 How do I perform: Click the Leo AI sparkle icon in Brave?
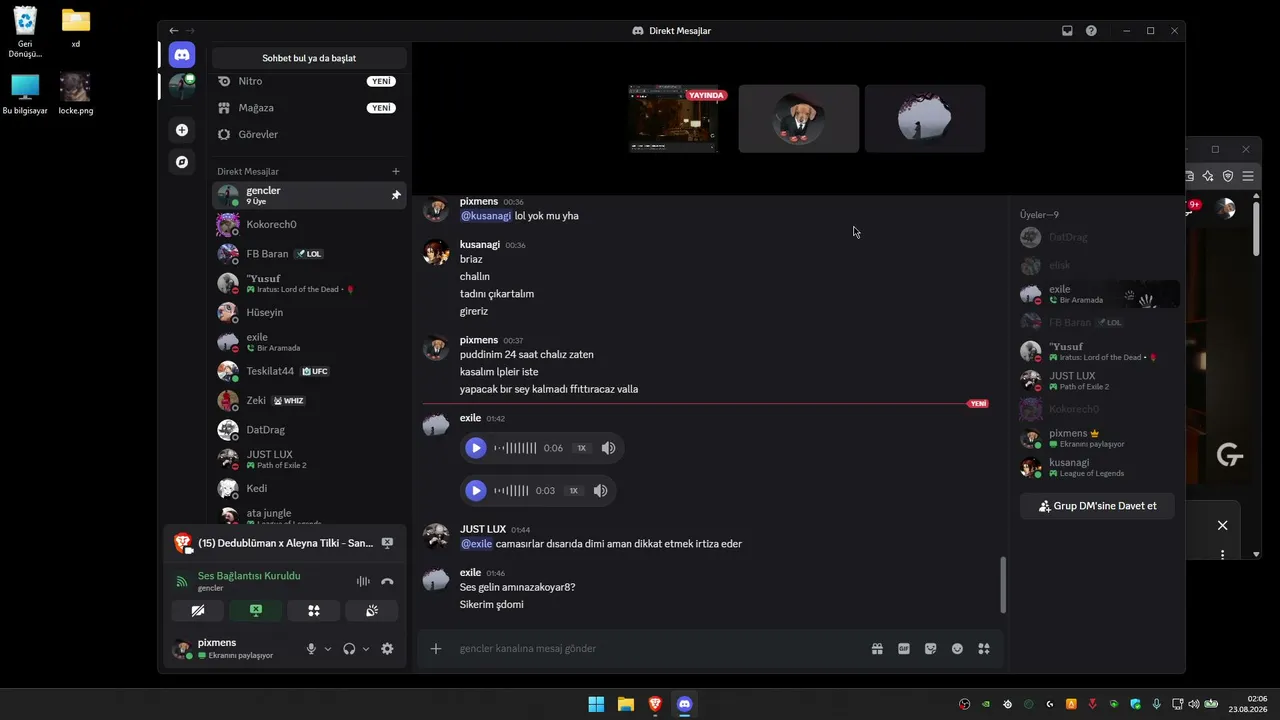(x=1208, y=176)
